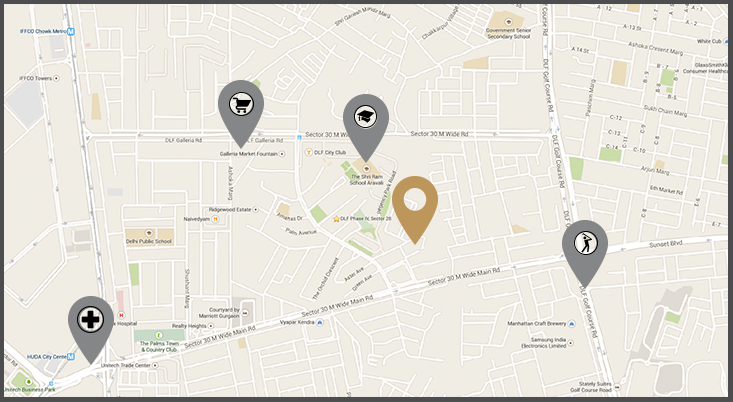Click the "Regency Park Road" label
Image resolution: width=733 pixels, height=402 pixels.
(386, 193)
